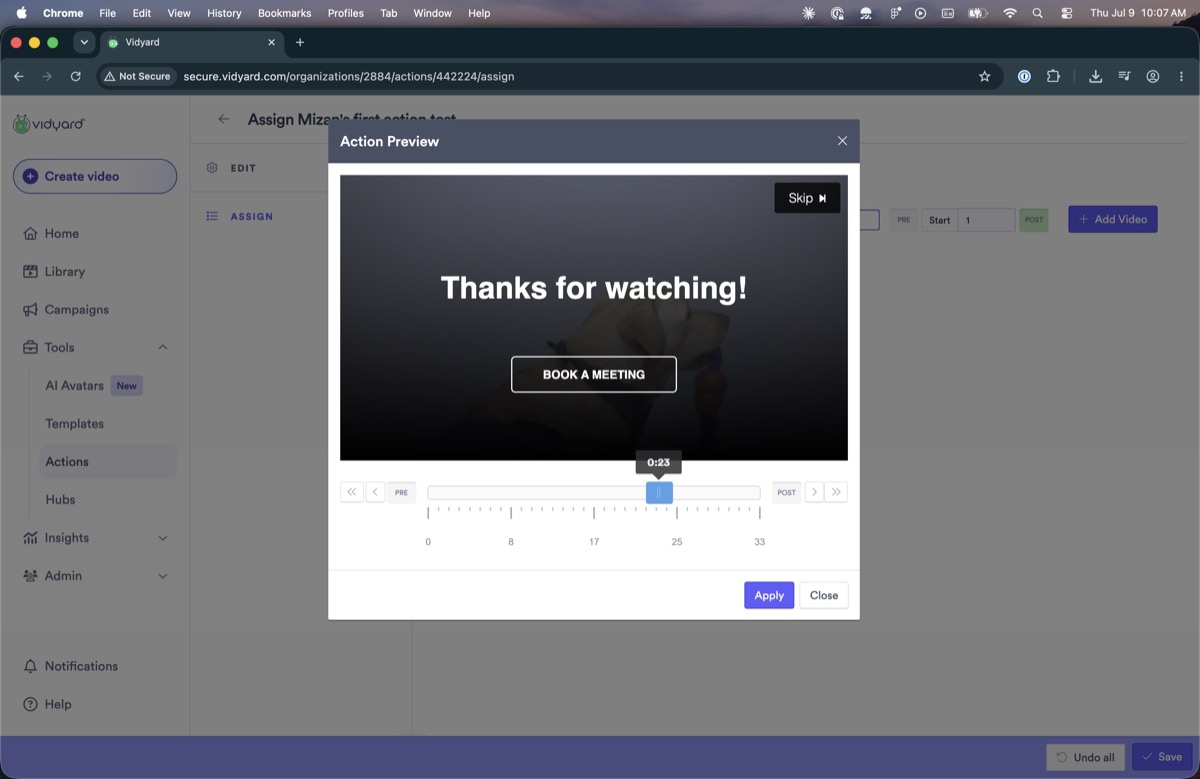Open the tab search dropdown
This screenshot has width=1200, height=779.
[x=84, y=43]
